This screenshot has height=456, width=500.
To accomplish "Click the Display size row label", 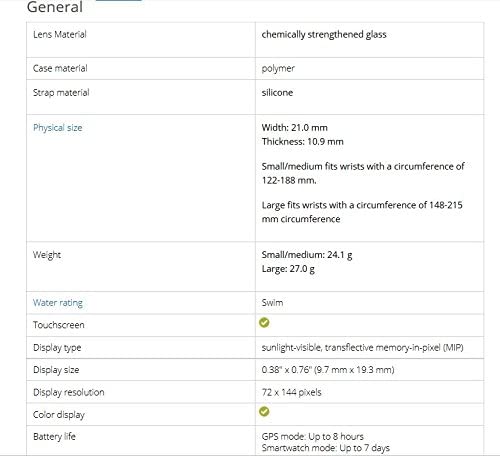I will (56, 370).
